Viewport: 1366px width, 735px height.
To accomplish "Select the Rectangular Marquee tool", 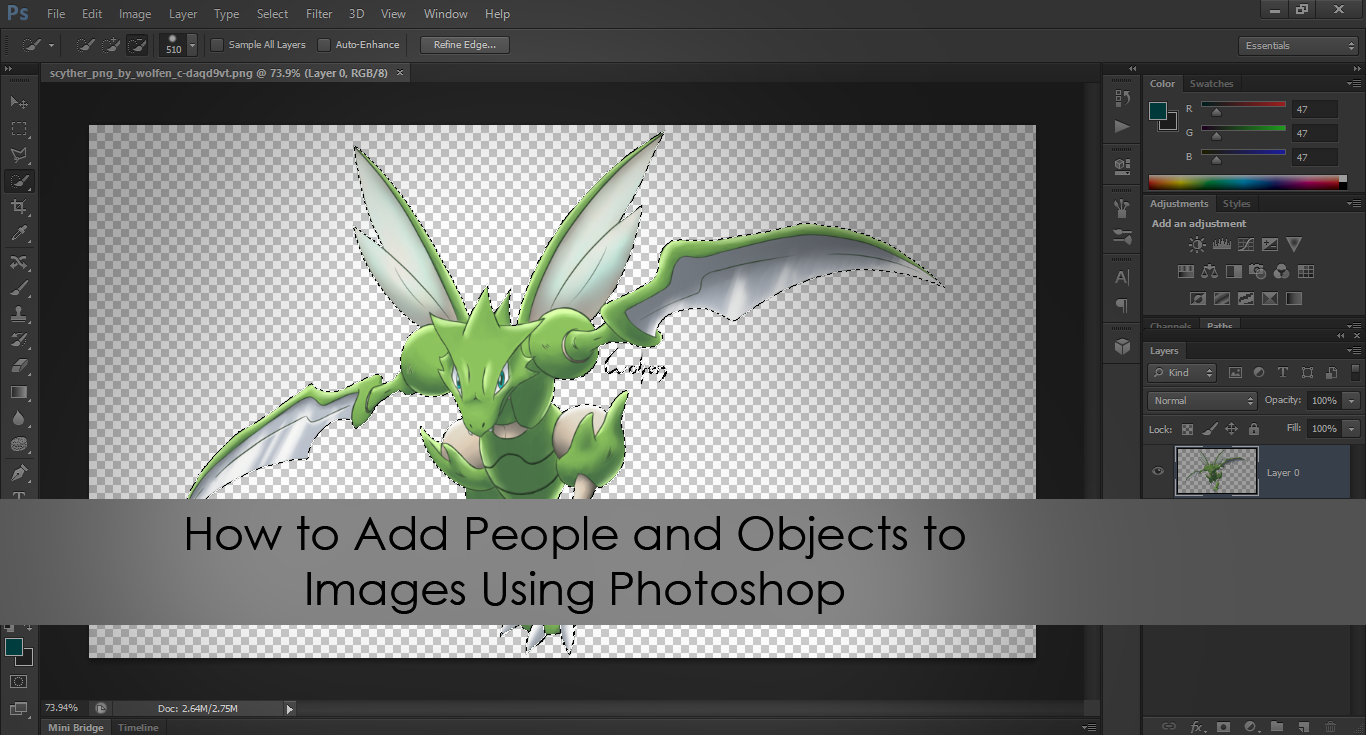I will tap(19, 129).
